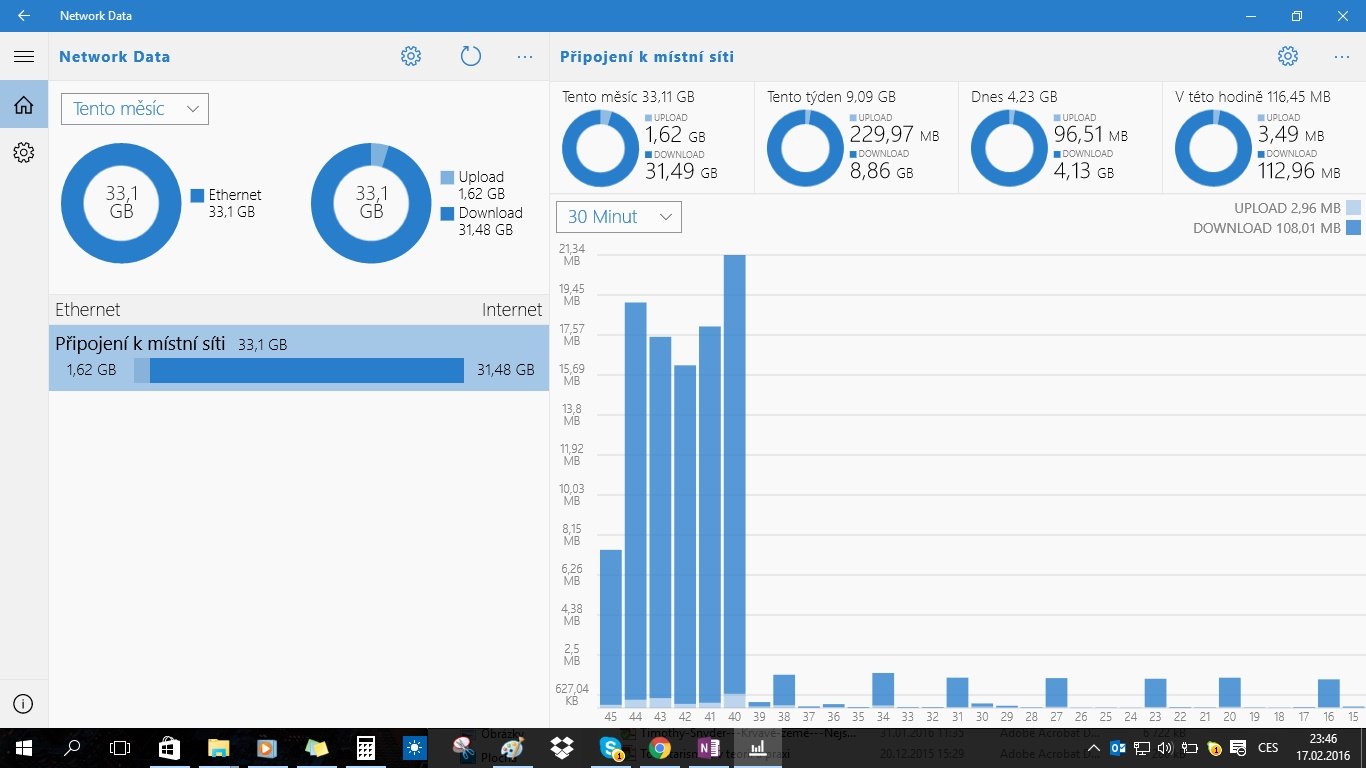The width and height of the screenshot is (1366, 768).
Task: Open the more options ellipsis in right panel
Action: pyautogui.click(x=1342, y=57)
